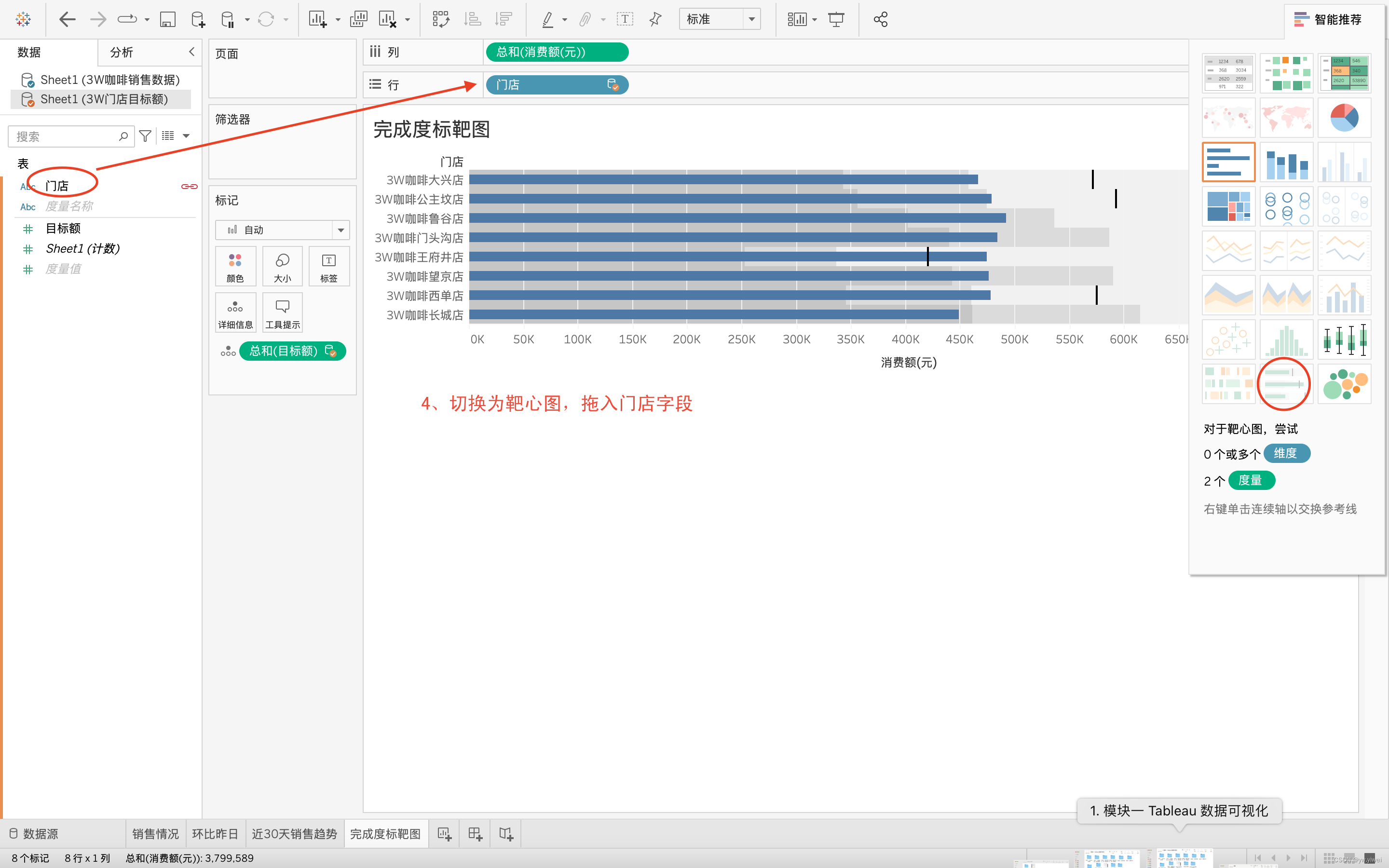This screenshot has height=868, width=1389.
Task: Open the 销售情况 sheet tab
Action: point(156,834)
